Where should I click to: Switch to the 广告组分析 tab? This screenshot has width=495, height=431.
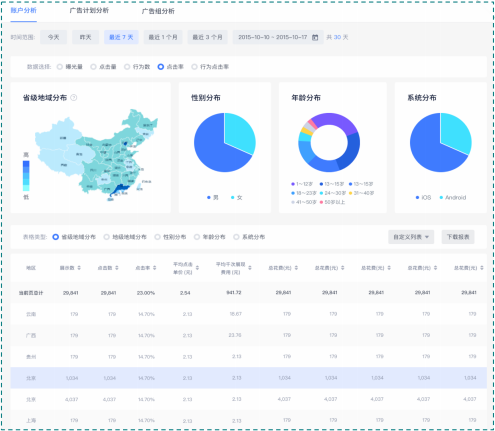[158, 11]
